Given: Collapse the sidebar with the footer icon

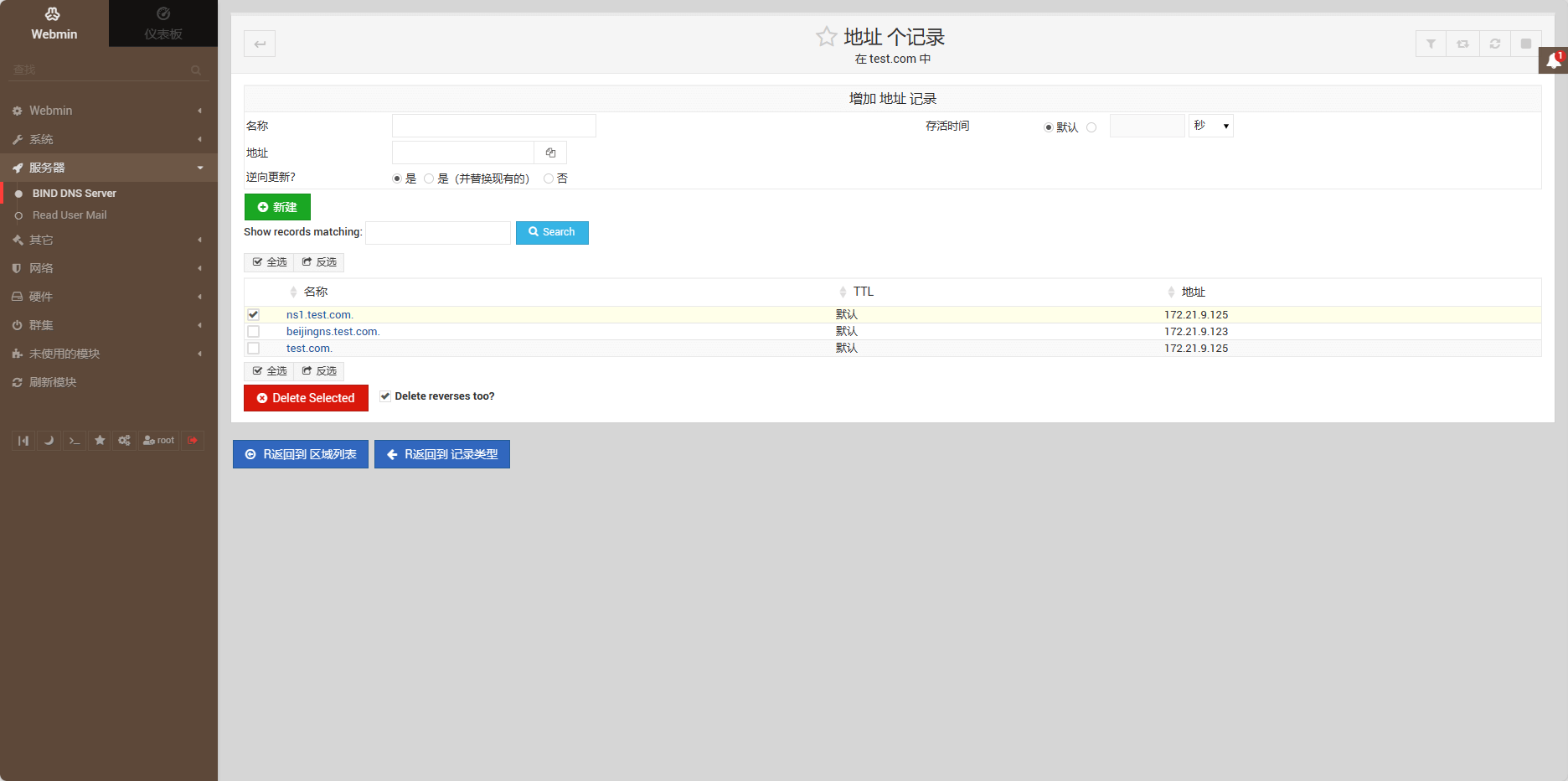Looking at the screenshot, I should click(23, 440).
